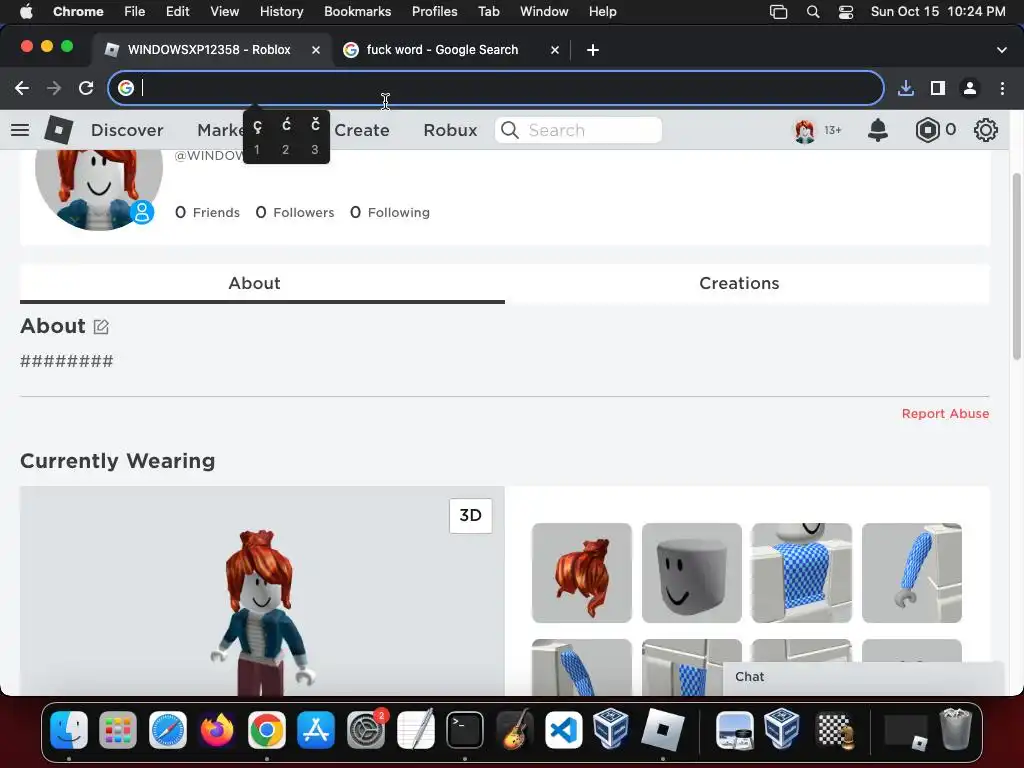Viewport: 1024px width, 768px height.
Task: Click the Report Abuse link
Action: tap(945, 413)
